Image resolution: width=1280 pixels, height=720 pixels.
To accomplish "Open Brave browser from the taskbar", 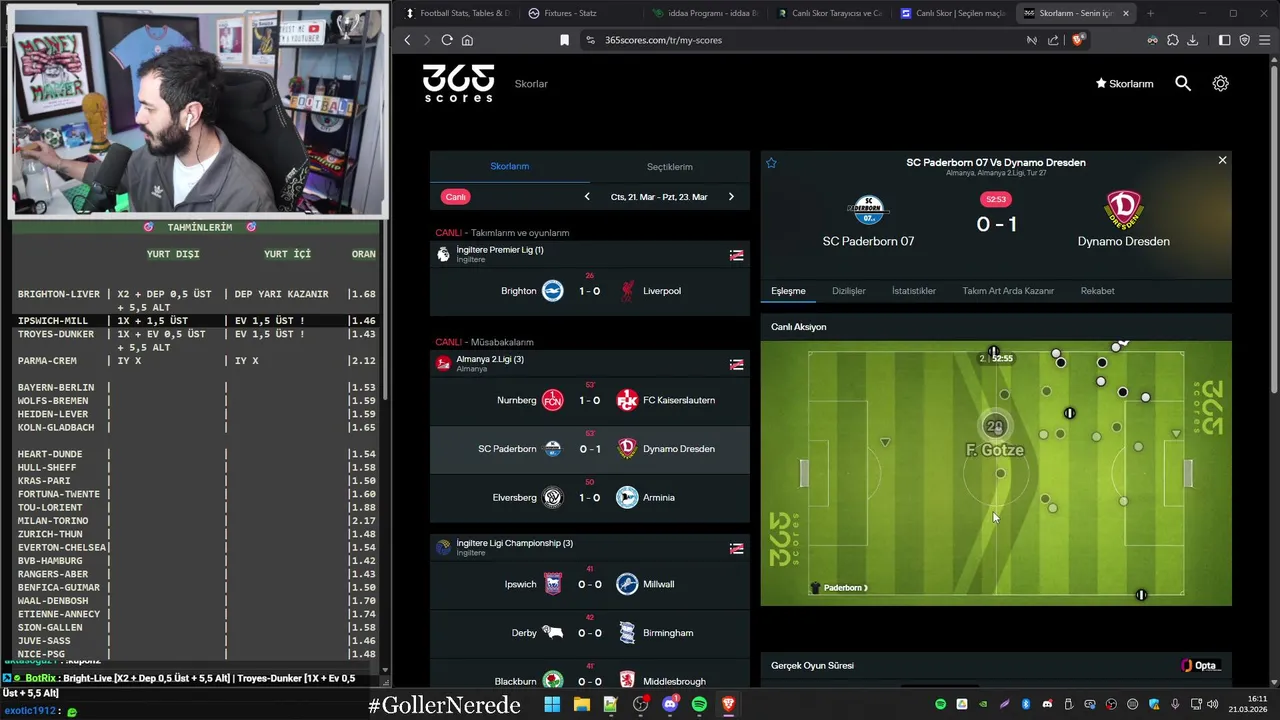I will point(729,704).
